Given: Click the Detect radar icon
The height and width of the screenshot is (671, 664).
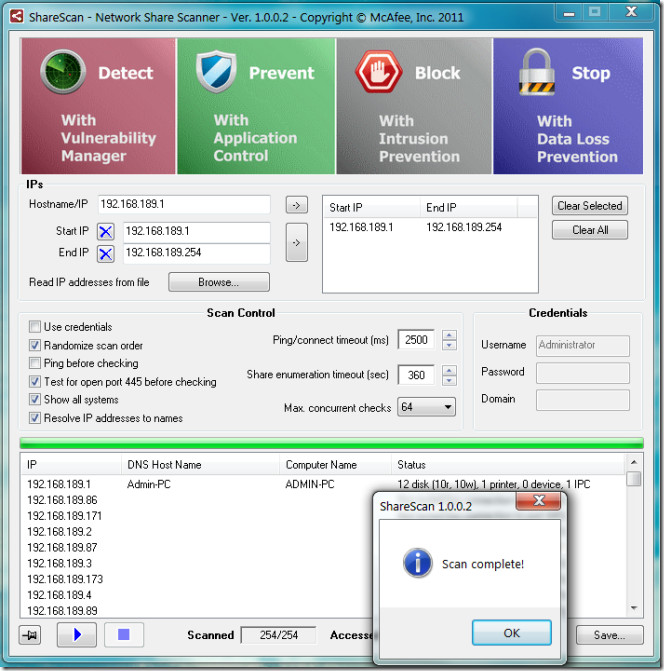Looking at the screenshot, I should pyautogui.click(x=63, y=71).
